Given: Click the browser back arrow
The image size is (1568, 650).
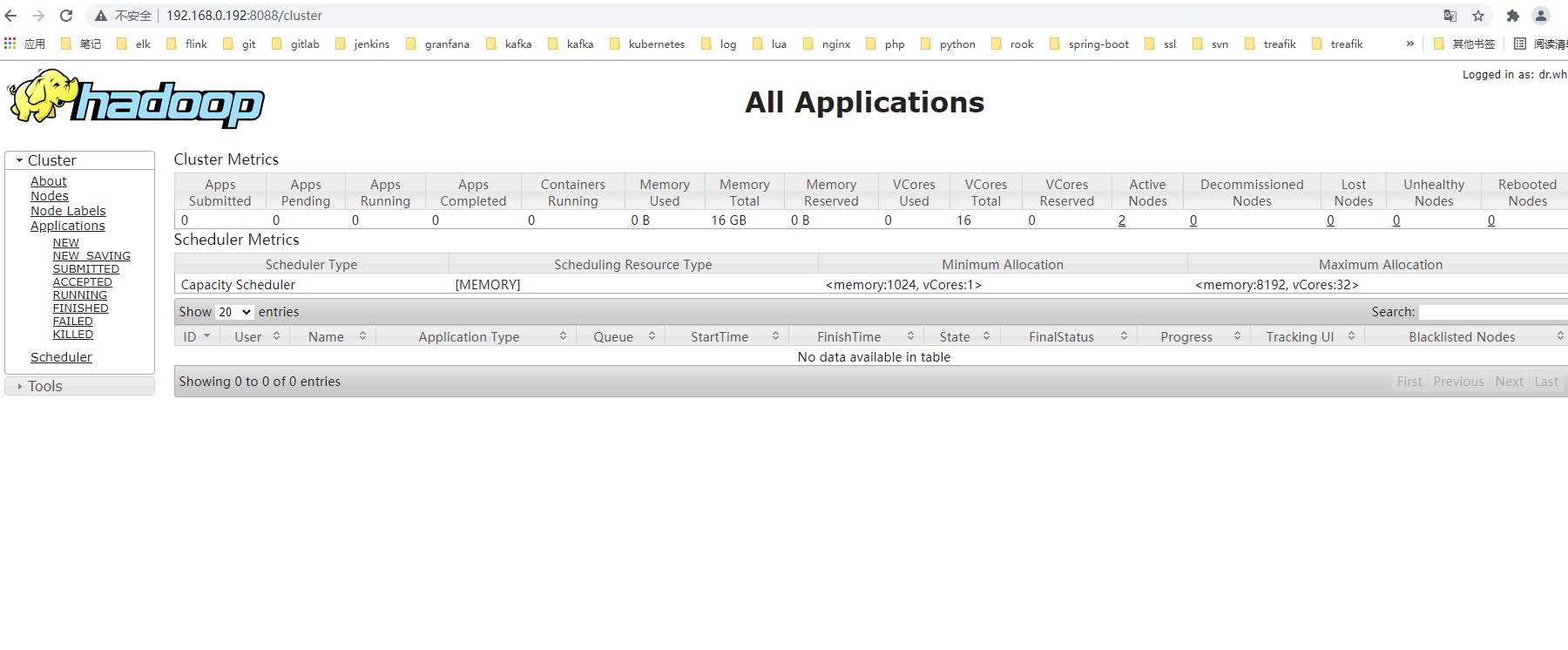Looking at the screenshot, I should point(10,16).
